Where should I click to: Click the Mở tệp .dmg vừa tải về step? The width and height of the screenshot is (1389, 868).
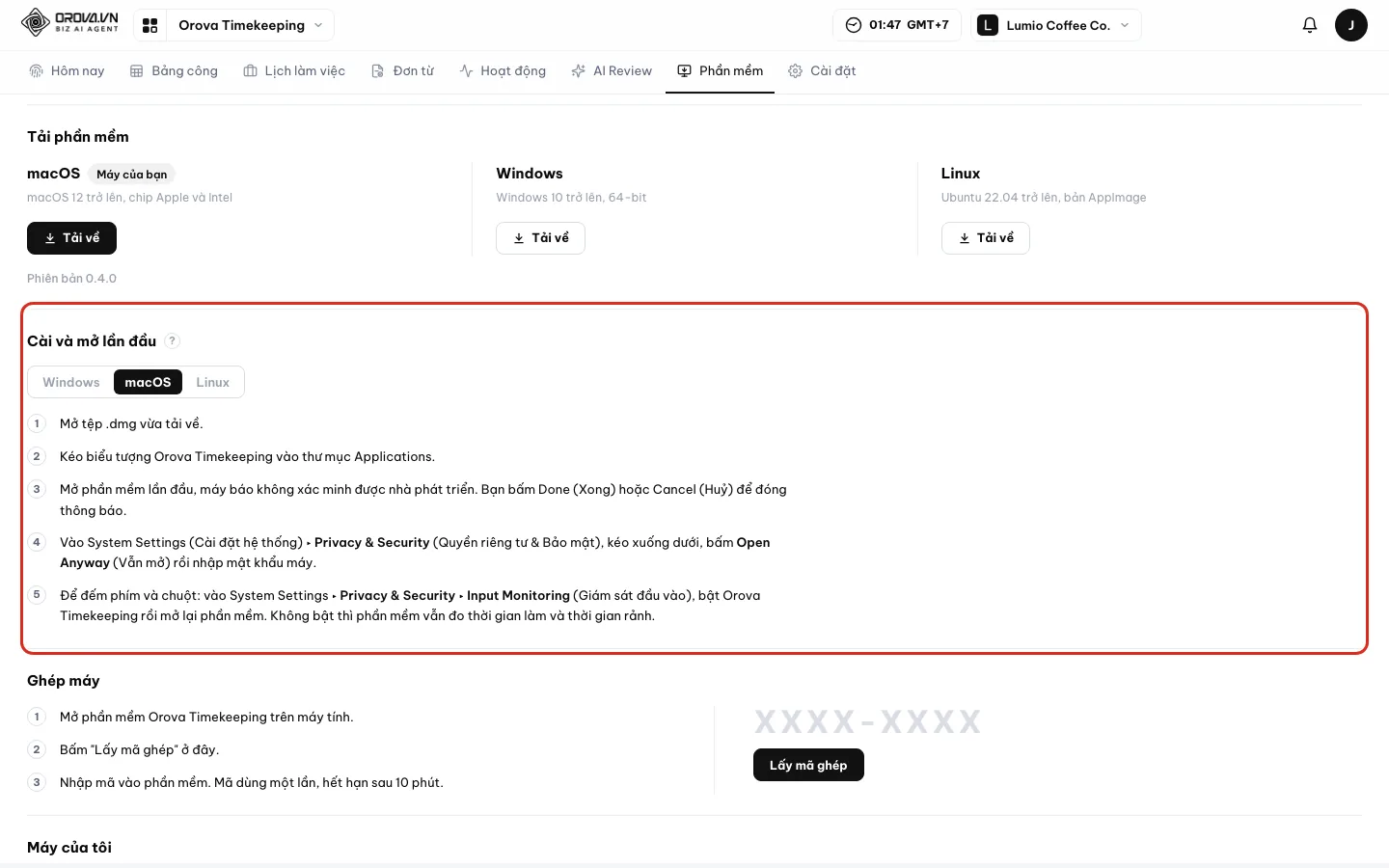pyautogui.click(x=131, y=423)
